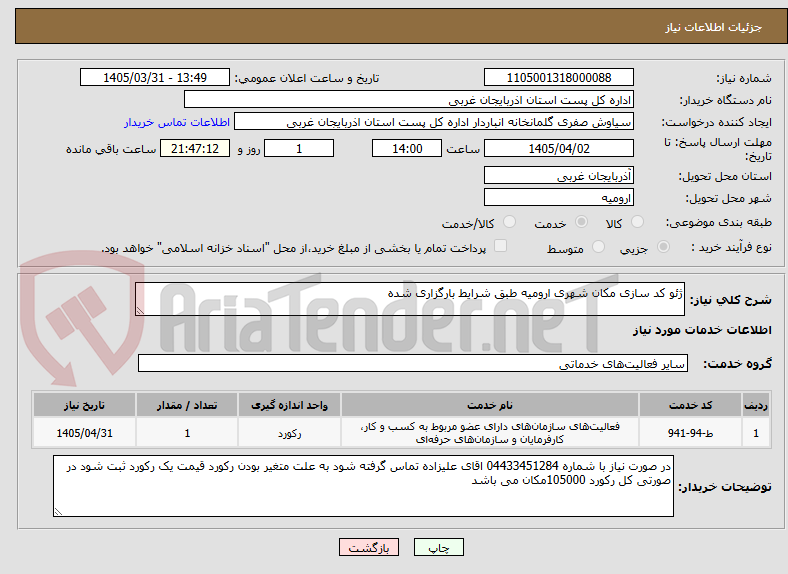
Task: Click the deadline time field 14:00
Action: click(407, 148)
